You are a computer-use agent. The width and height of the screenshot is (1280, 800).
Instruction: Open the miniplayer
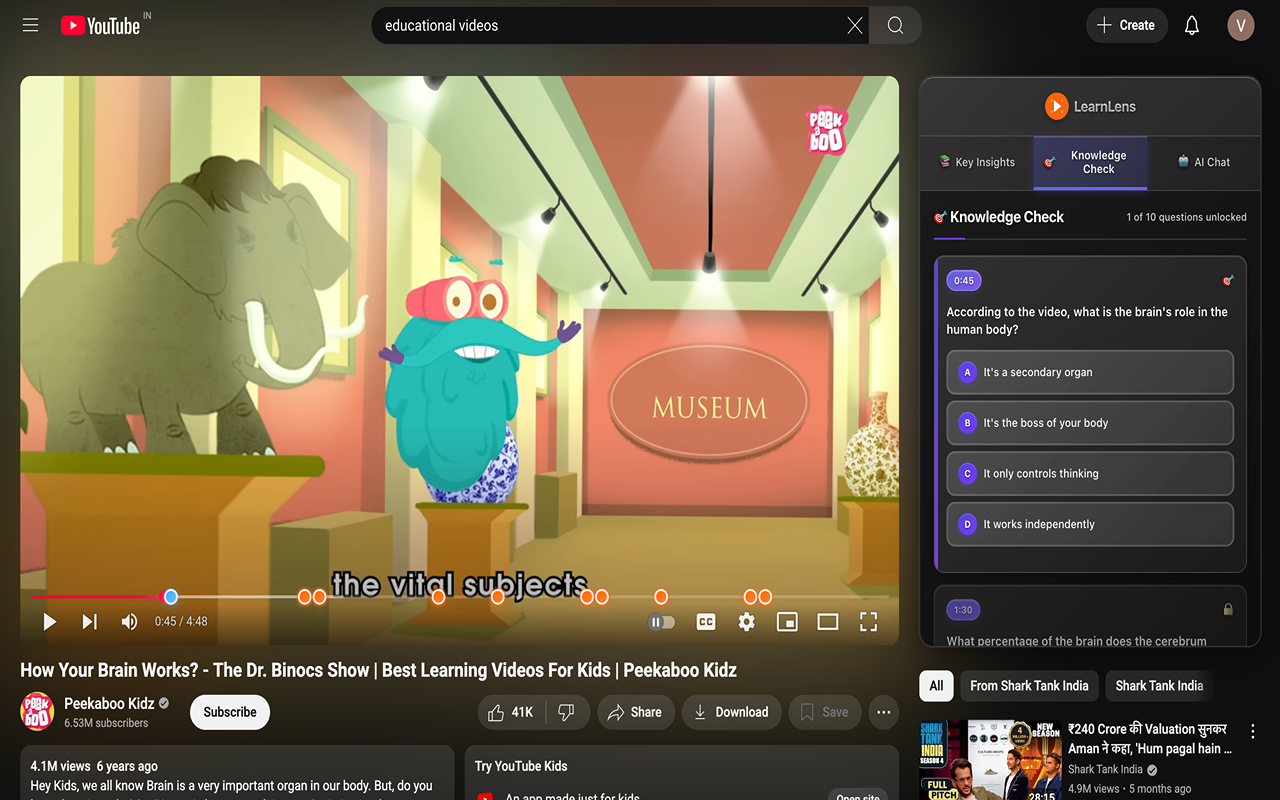coord(787,622)
